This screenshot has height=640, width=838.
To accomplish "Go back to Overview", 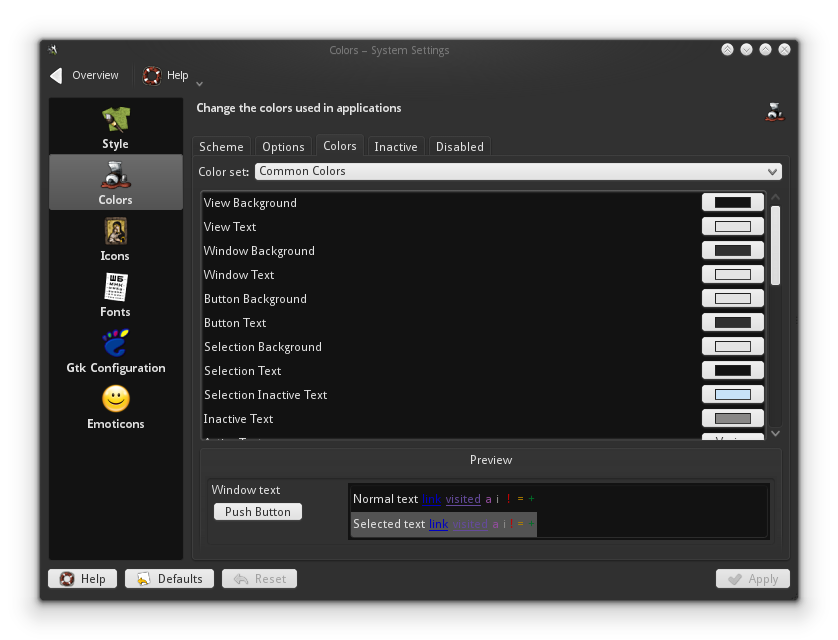I will (85, 75).
